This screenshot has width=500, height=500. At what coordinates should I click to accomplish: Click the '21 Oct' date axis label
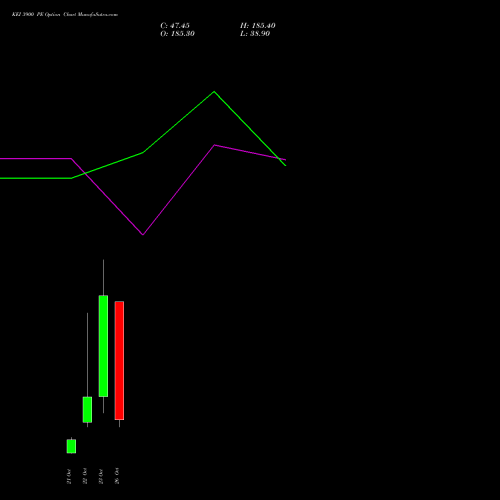coord(69,476)
